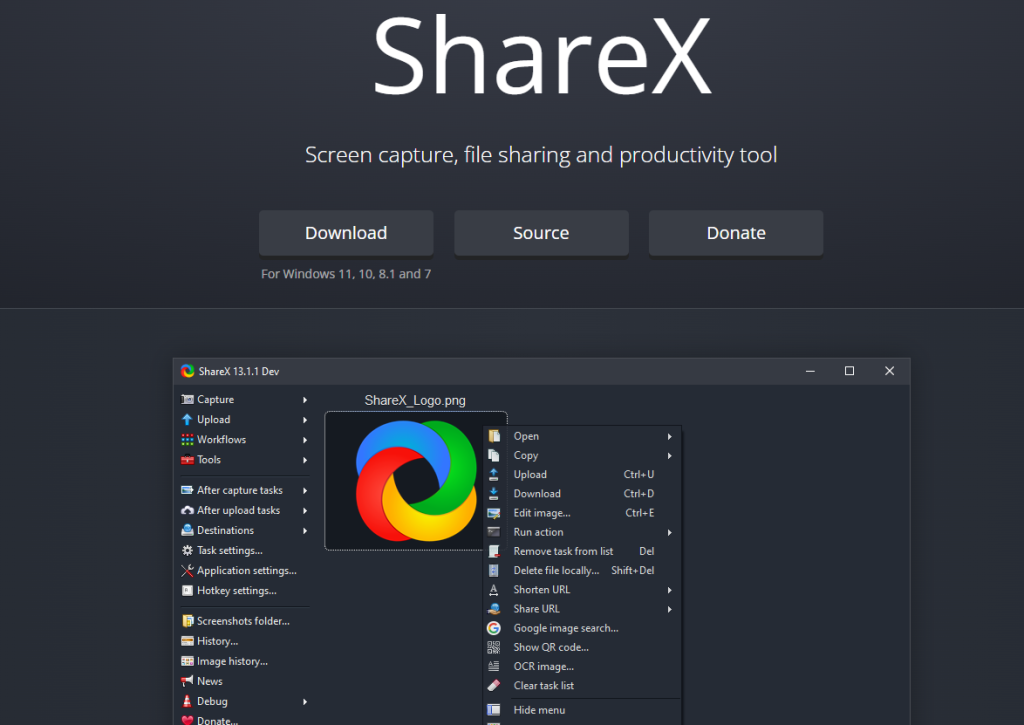Click the Ctrl+D shortcut text
The image size is (1024, 725).
click(639, 494)
